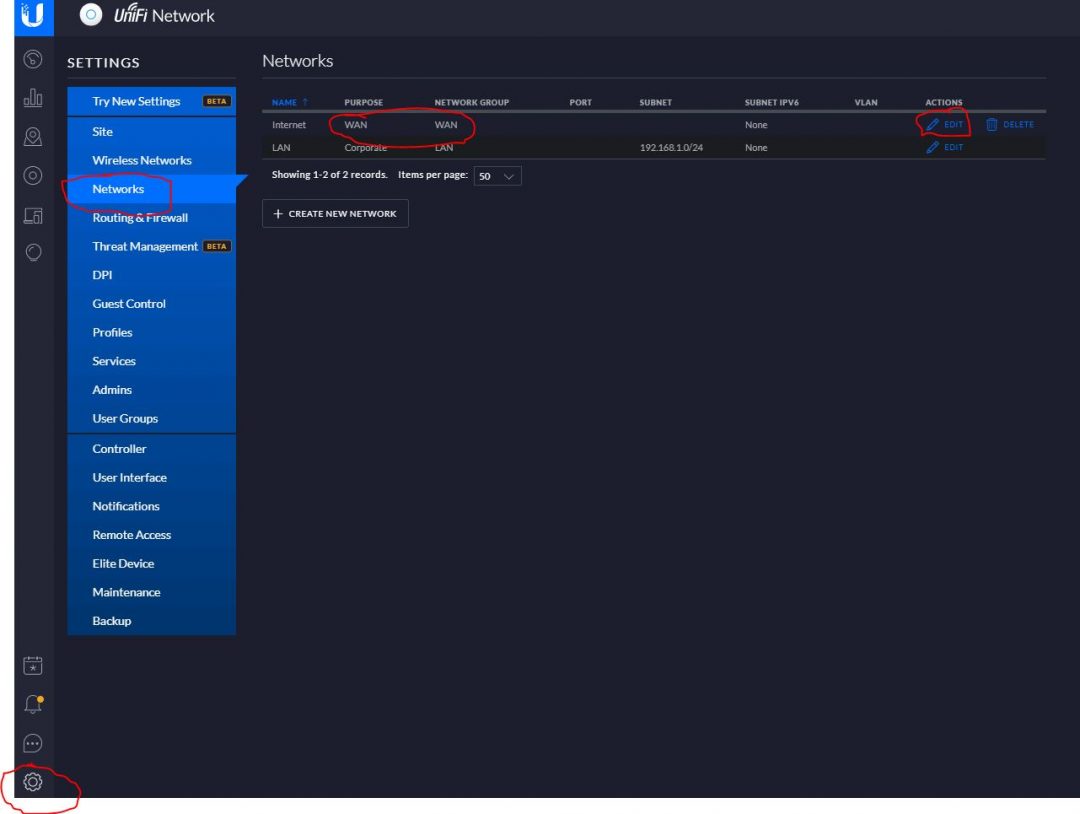Viewport: 1080px width, 814px height.
Task: Open the Alerts bell with notification dot
Action: click(x=32, y=704)
